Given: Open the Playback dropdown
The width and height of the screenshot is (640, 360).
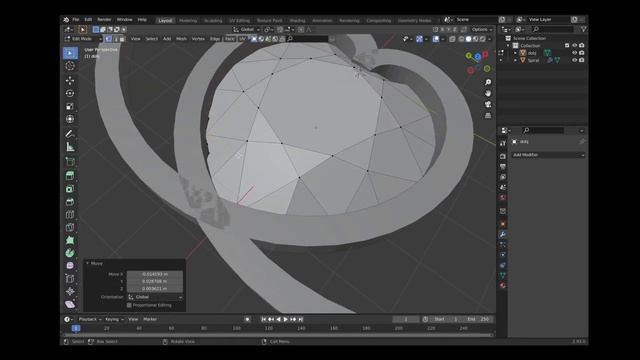Looking at the screenshot, I should pos(90,319).
